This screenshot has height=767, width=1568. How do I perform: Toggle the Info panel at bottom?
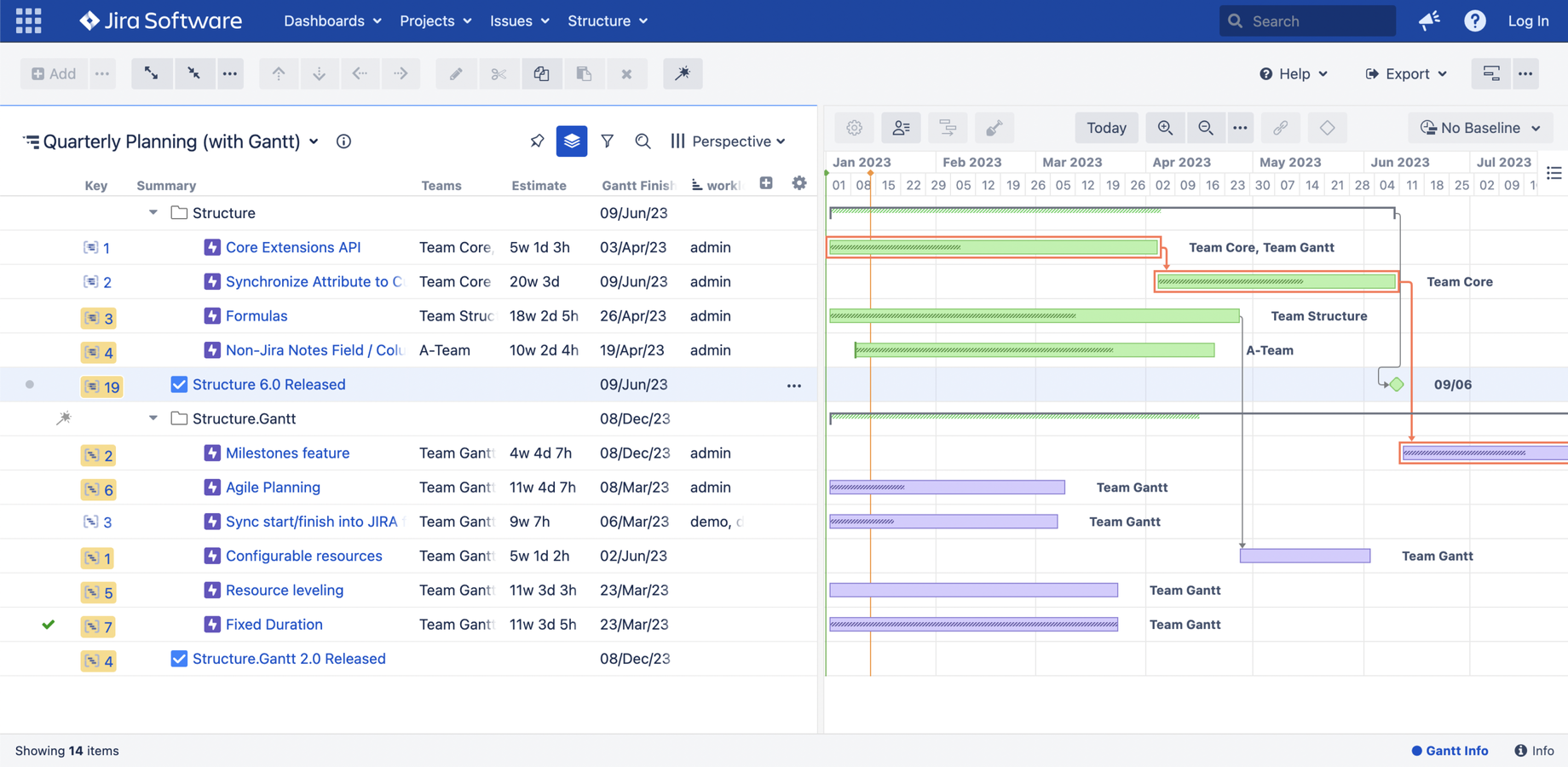(1534, 751)
